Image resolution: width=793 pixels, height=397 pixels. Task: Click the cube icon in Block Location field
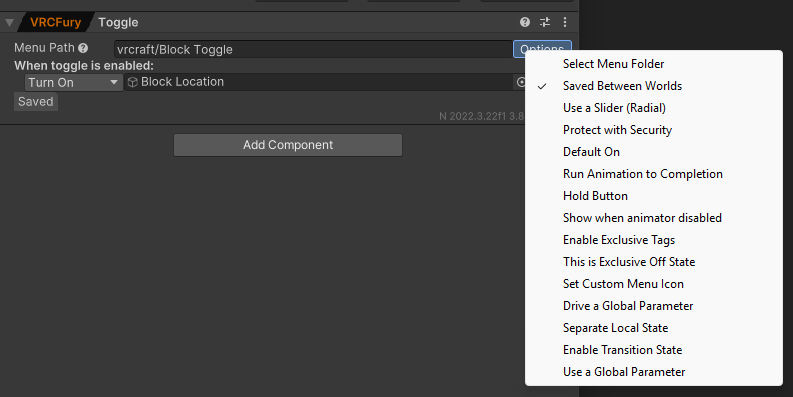pyautogui.click(x=133, y=82)
